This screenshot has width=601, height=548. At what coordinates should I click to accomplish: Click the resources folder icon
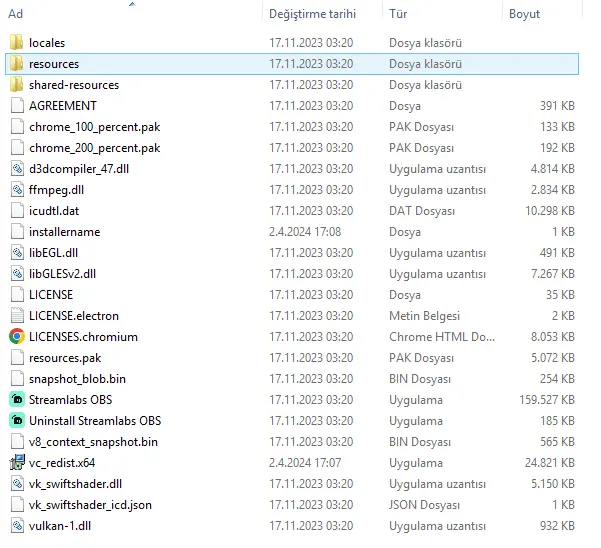[16, 64]
